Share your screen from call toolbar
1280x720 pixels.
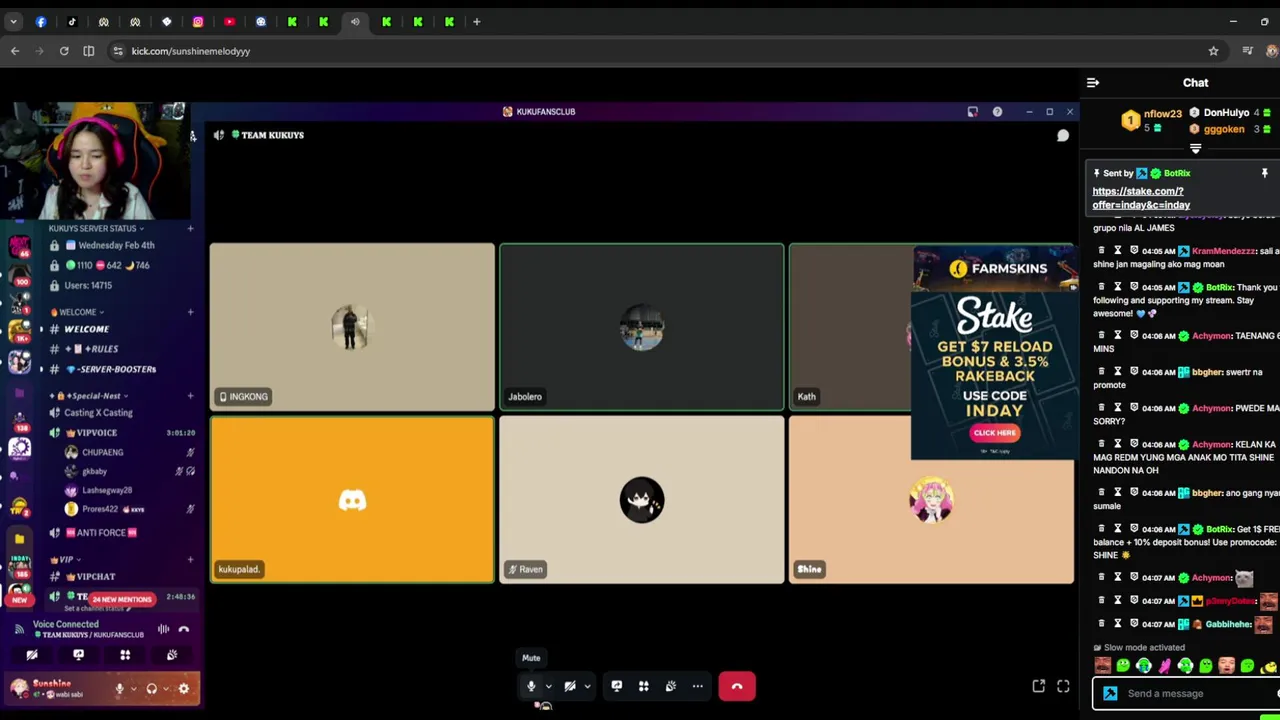point(617,686)
